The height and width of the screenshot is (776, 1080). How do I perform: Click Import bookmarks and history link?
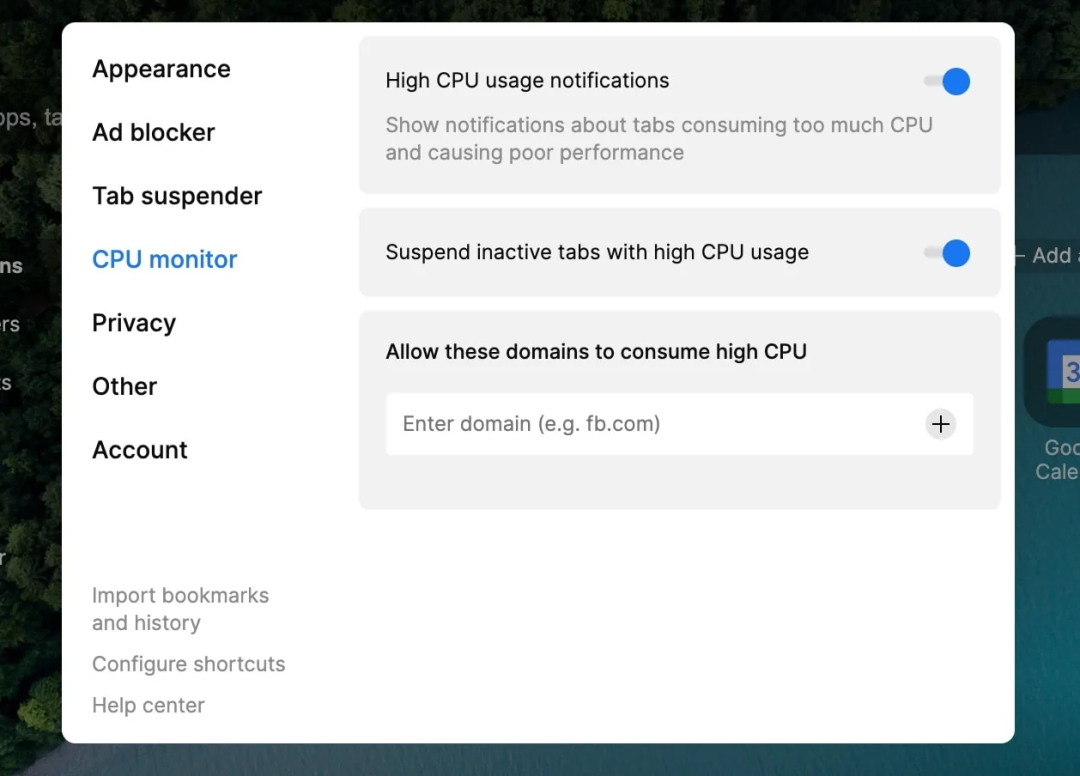(x=180, y=609)
